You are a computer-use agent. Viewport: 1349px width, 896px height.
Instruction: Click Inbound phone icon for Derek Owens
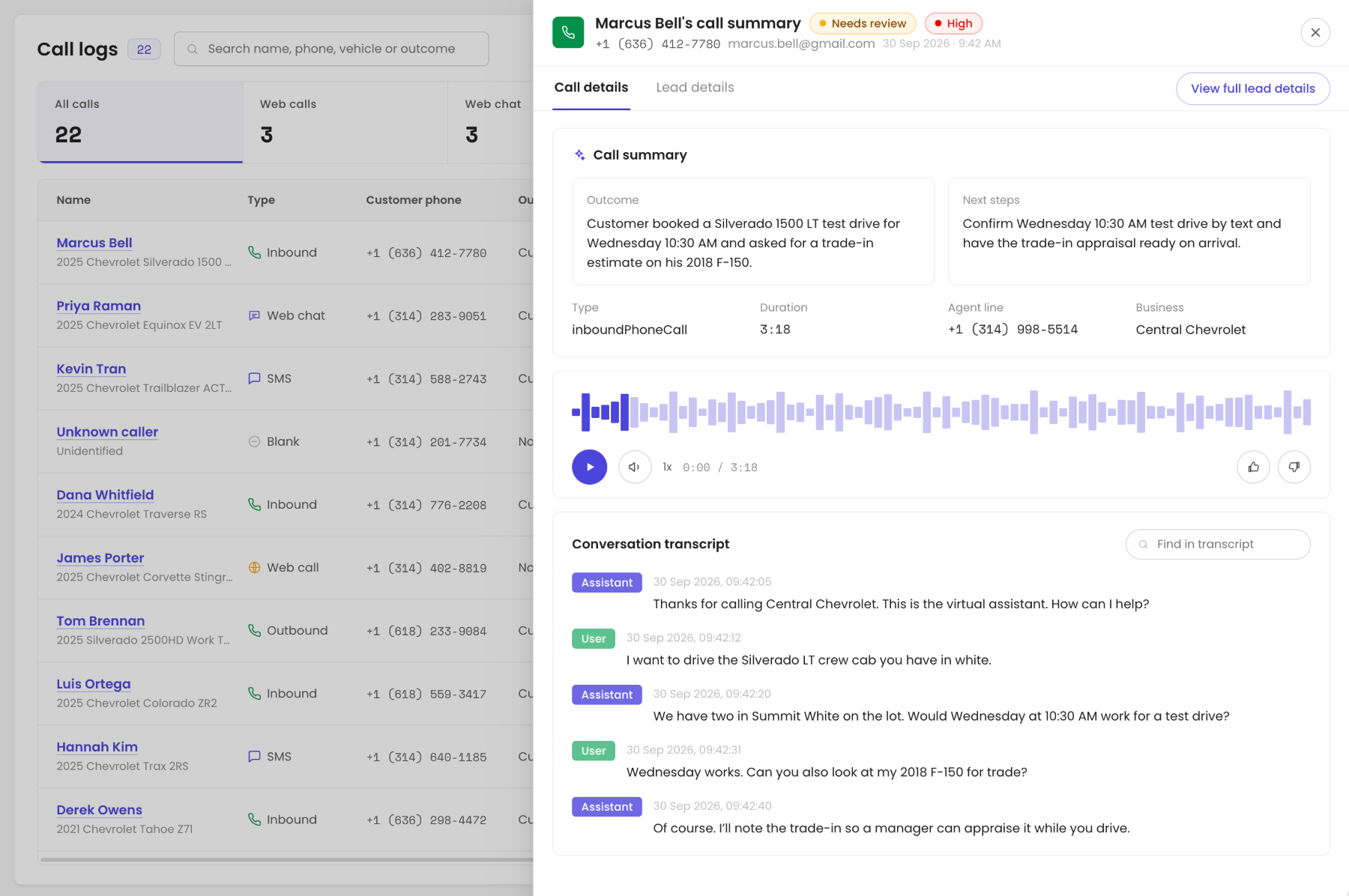point(255,819)
